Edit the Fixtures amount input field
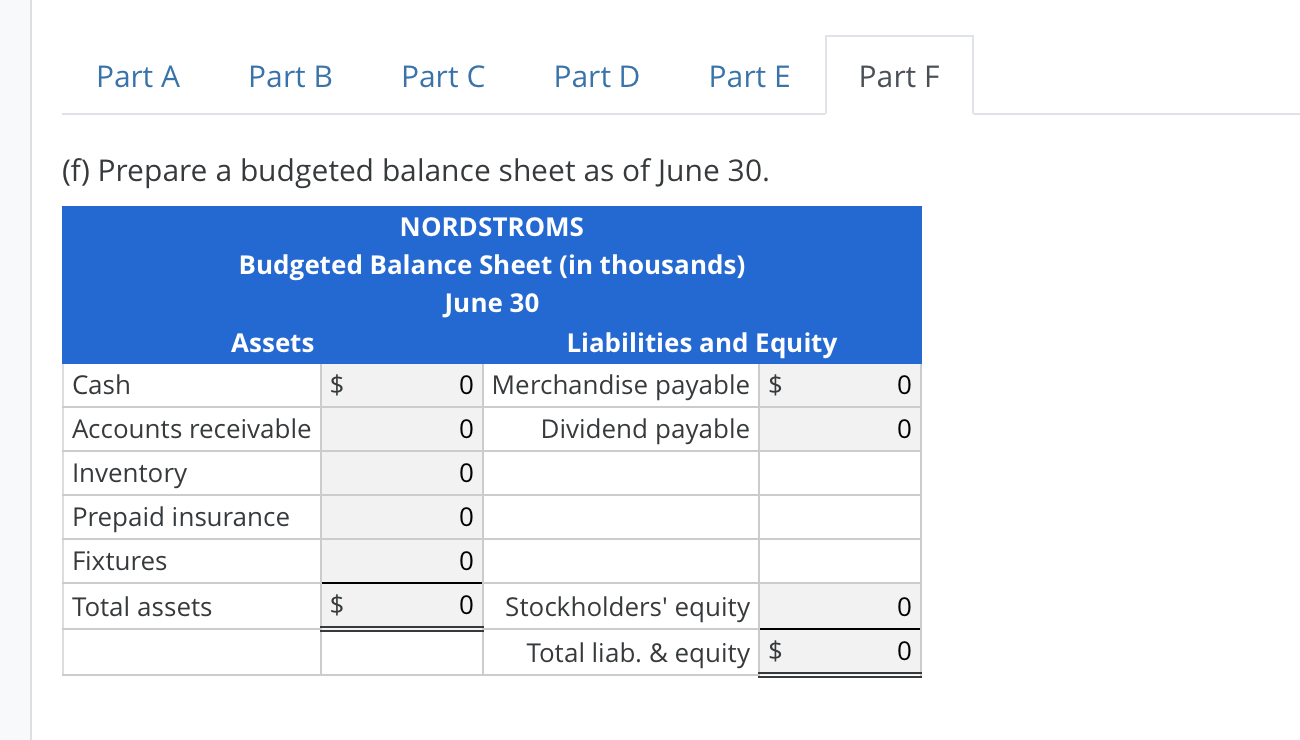1300x740 pixels. tap(402, 561)
